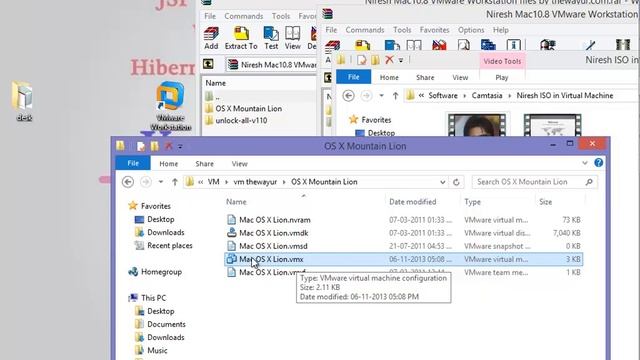This screenshot has width=640, height=360.
Task: Open the VMware Workstation desktop shortcut
Action: 170,106
